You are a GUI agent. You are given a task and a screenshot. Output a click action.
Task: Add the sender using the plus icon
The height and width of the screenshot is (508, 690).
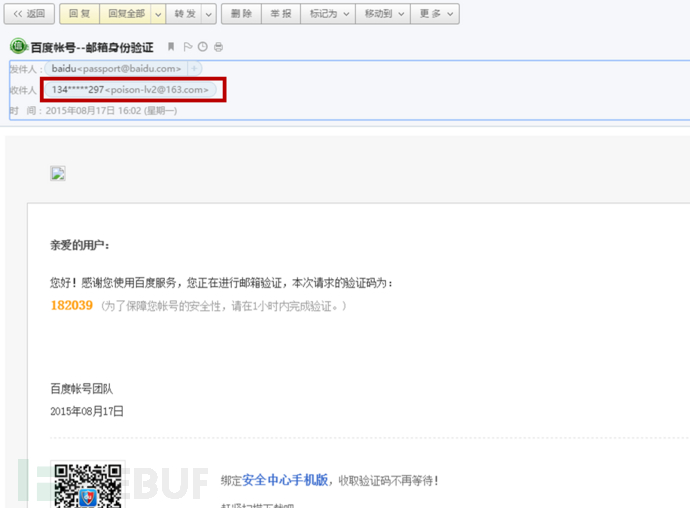(195, 69)
